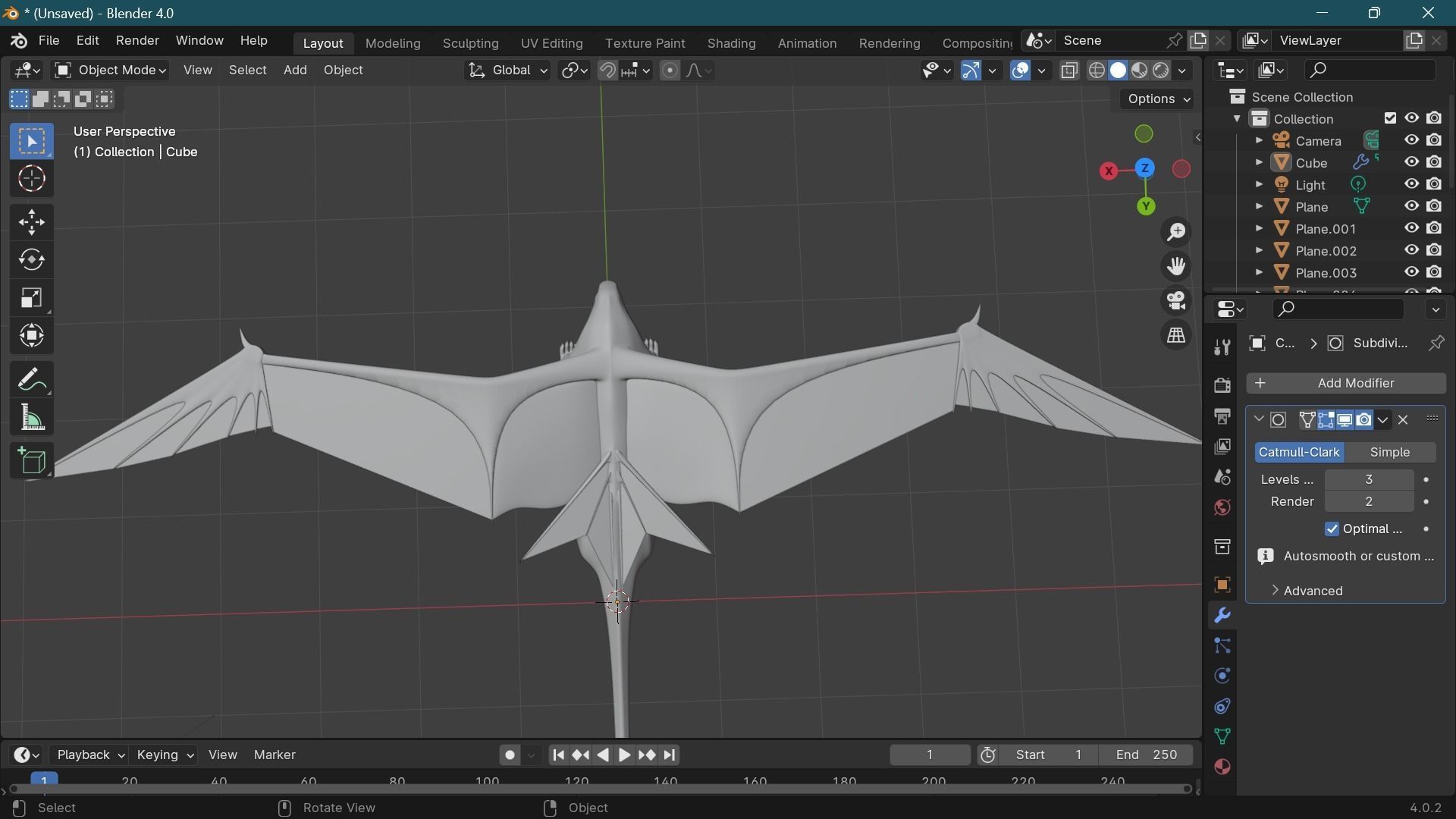Open the File menu
1456x819 pixels.
coord(49,41)
